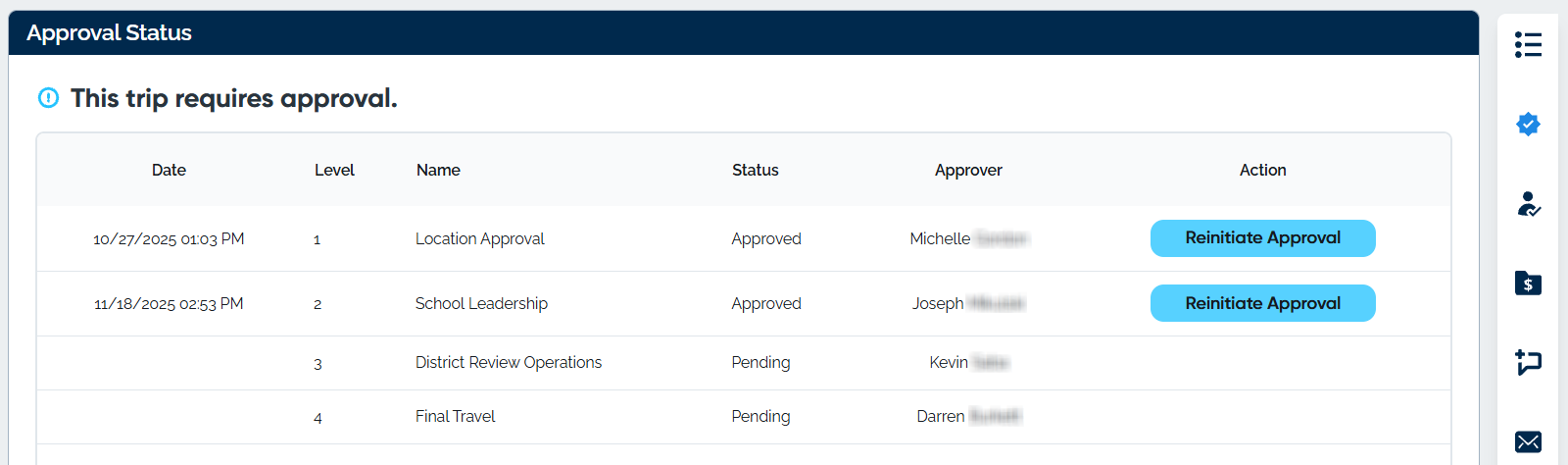
Task: Click the blue verified badge icon
Action: (1528, 125)
